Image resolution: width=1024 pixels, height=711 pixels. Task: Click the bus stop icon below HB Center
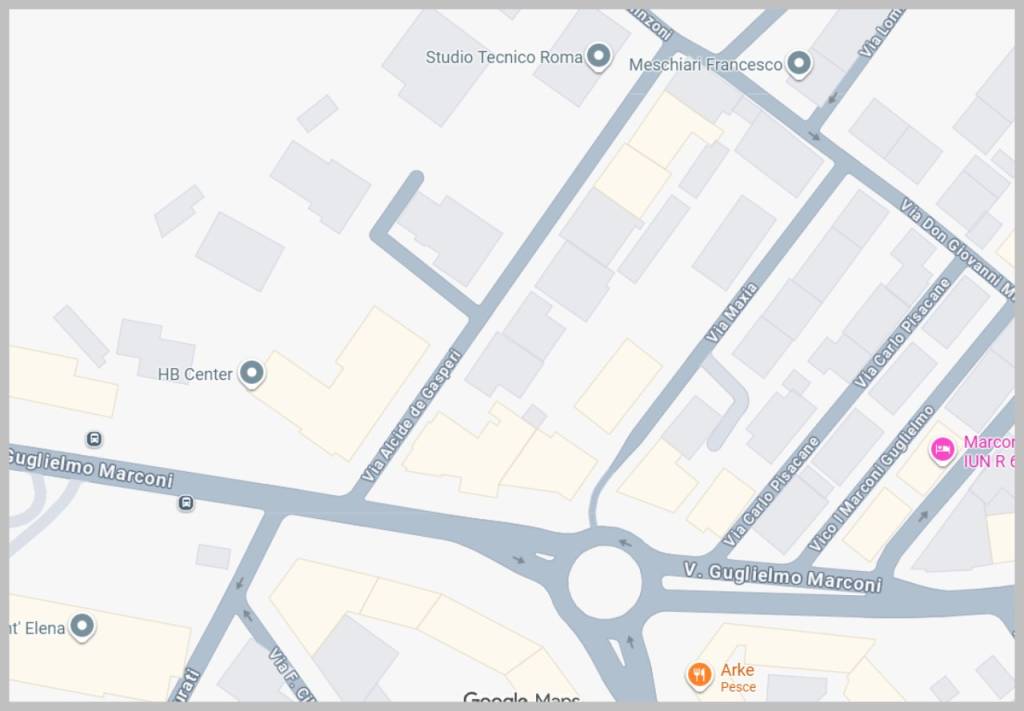(94, 439)
